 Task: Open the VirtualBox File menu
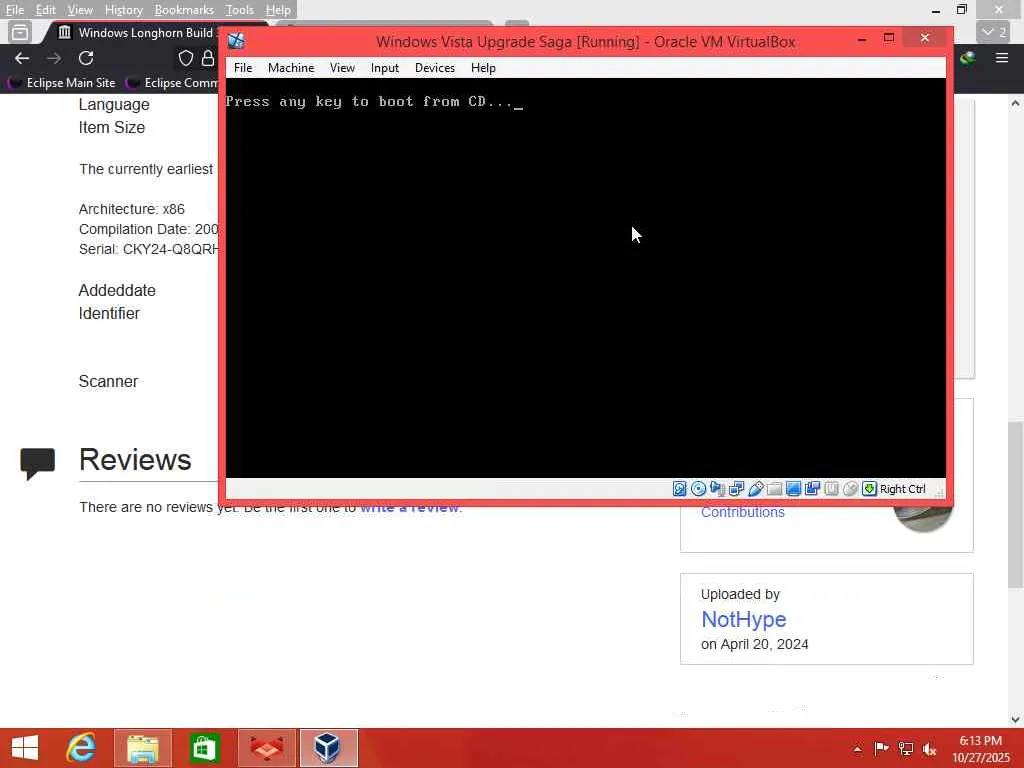coord(243,68)
